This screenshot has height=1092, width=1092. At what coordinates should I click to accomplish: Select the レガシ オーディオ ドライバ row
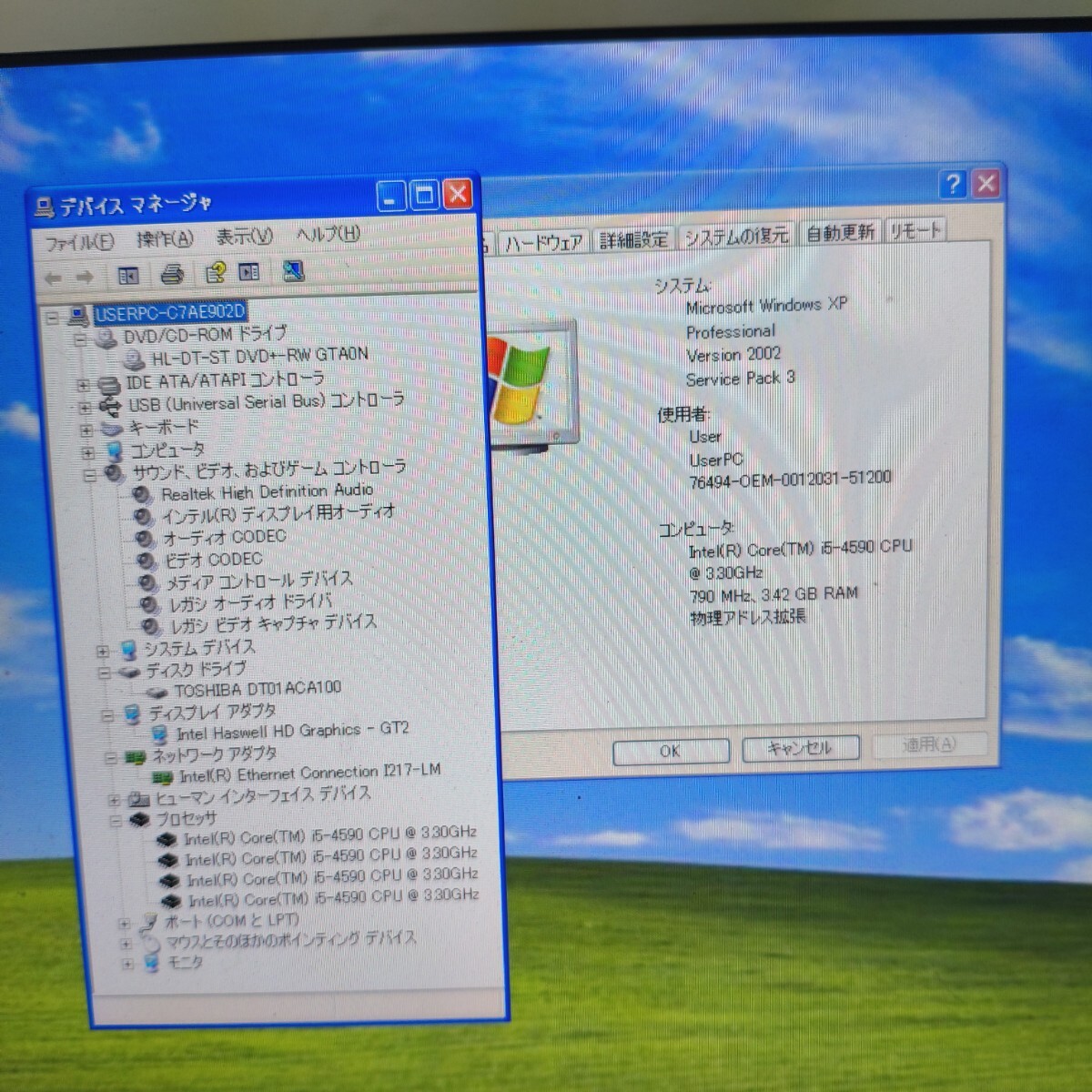(x=250, y=602)
